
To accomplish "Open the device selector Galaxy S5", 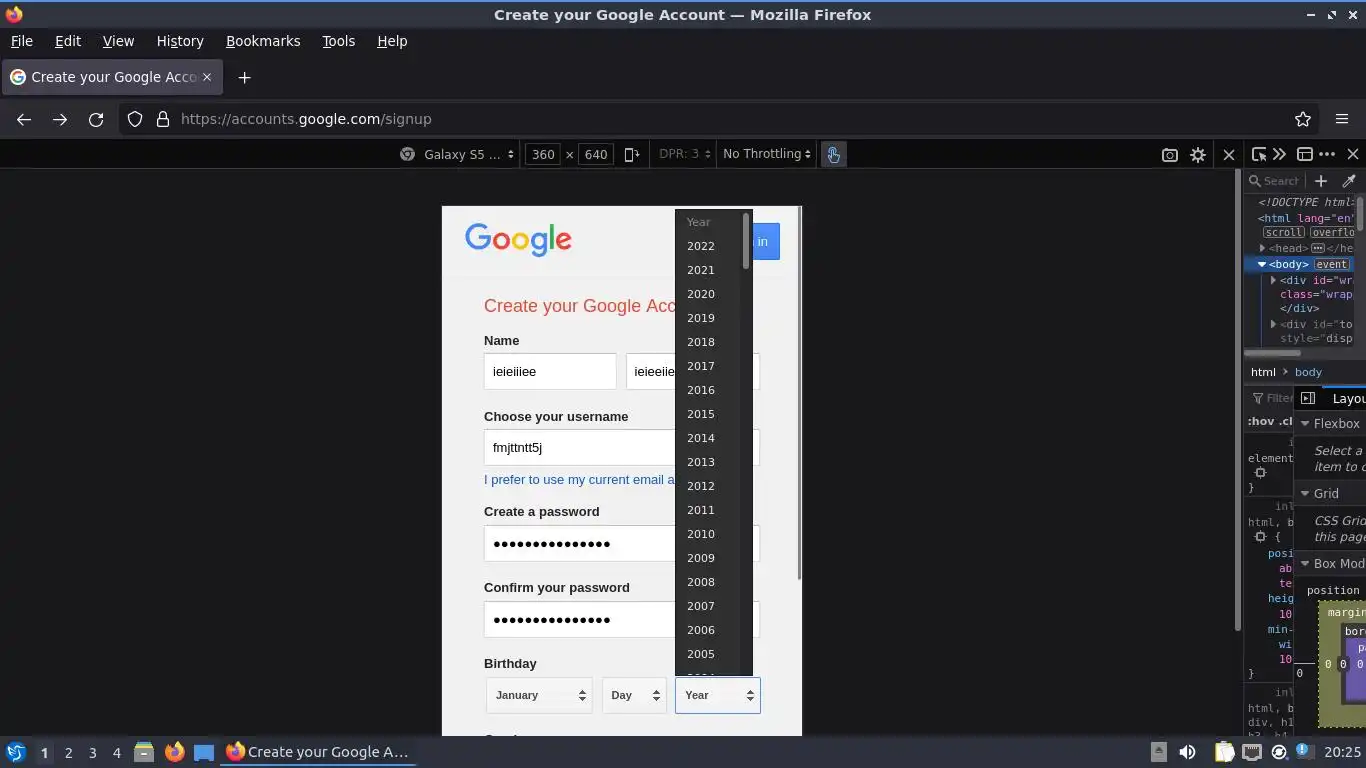I will coord(467,154).
